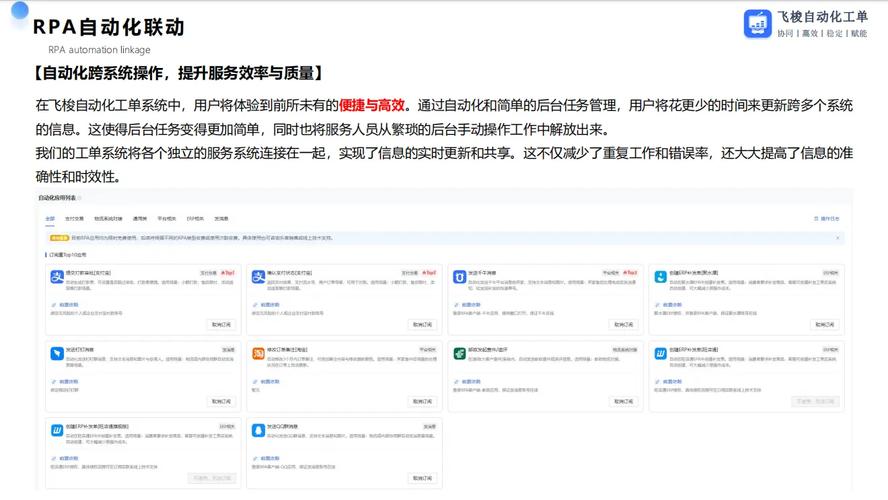Open 前置步骤 on 确认支付状态 card

(x=270, y=305)
